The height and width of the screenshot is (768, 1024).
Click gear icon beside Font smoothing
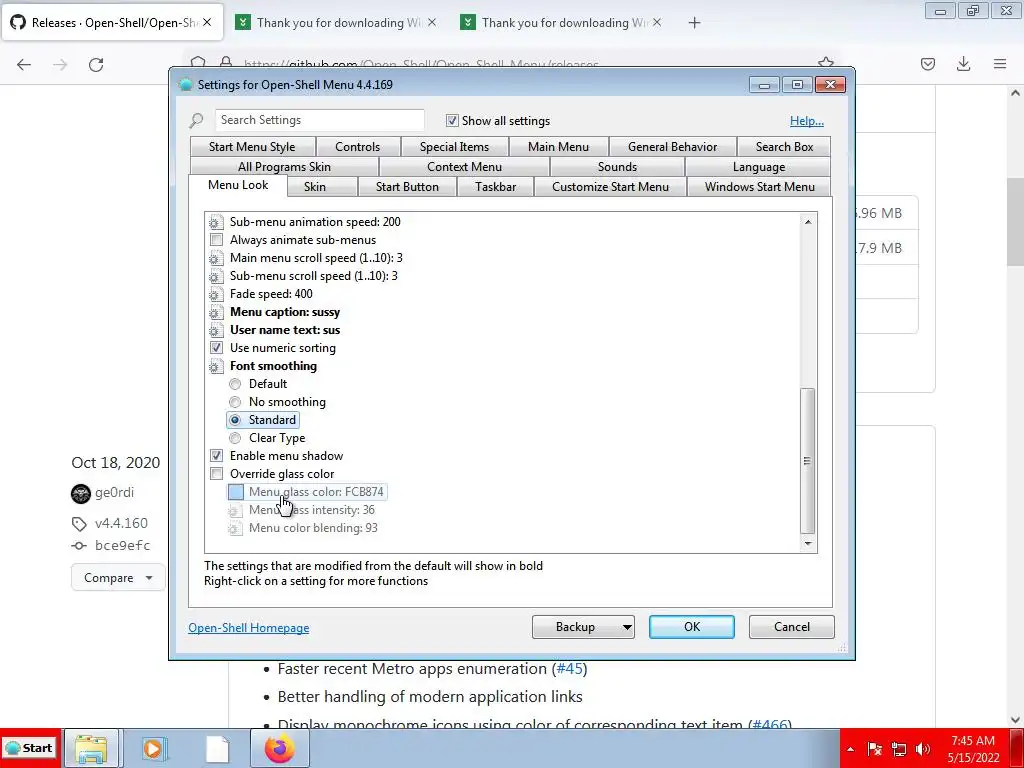coord(216,366)
